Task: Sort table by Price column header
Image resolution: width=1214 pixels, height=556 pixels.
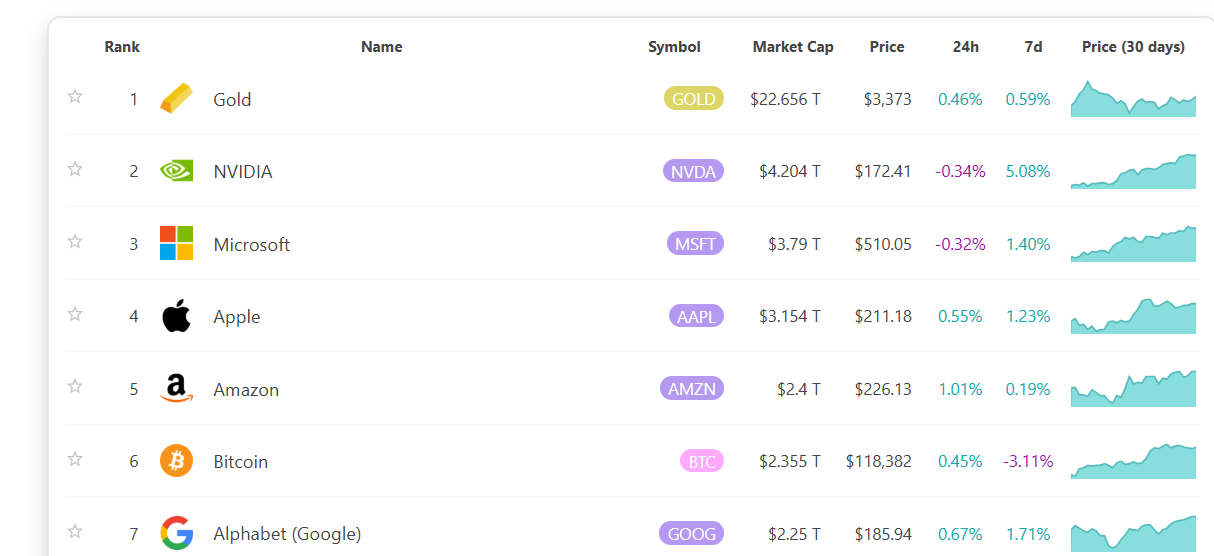Action: tap(887, 47)
